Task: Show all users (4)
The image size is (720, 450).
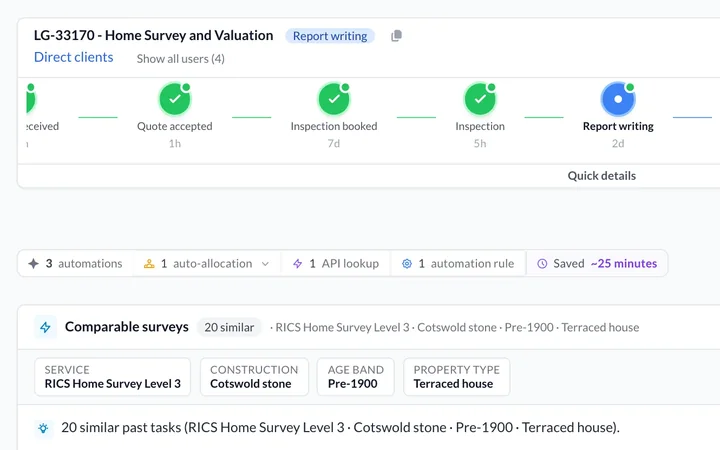Action: tap(180, 59)
